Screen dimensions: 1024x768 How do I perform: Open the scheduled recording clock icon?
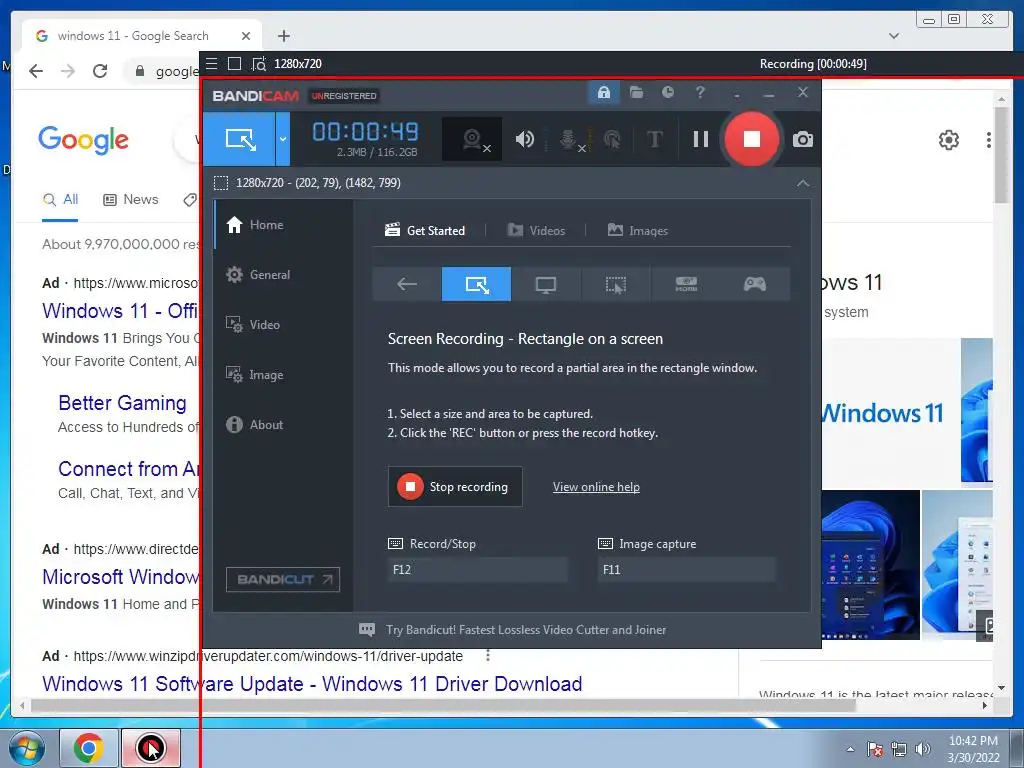pyautogui.click(x=667, y=92)
